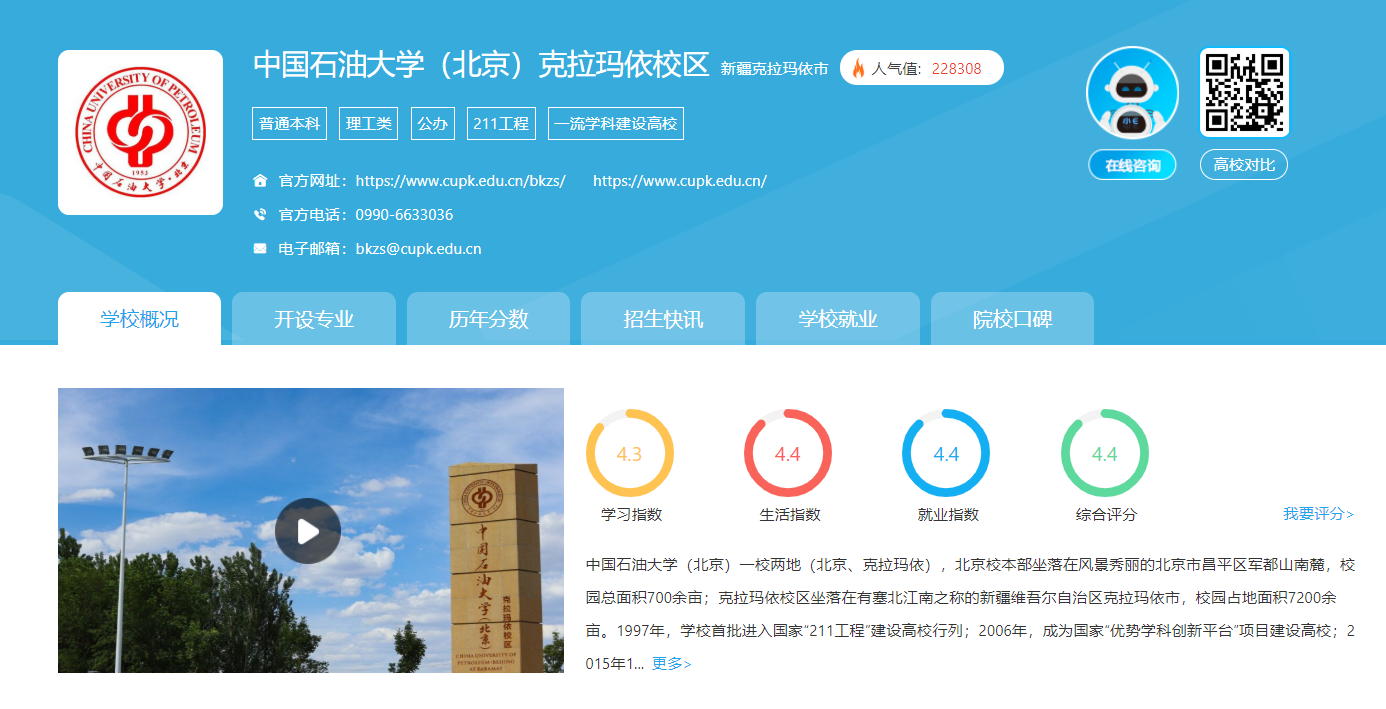Play the campus introduction video
The height and width of the screenshot is (709, 1386).
(x=308, y=531)
